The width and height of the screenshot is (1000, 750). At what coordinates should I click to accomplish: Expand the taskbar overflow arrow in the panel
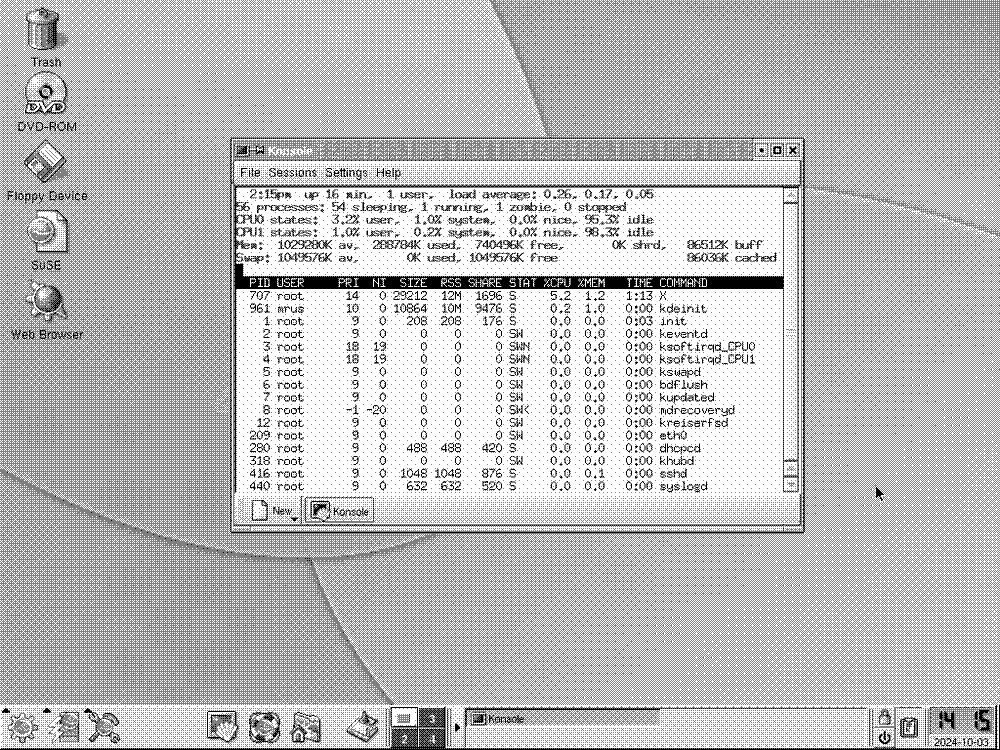point(459,727)
